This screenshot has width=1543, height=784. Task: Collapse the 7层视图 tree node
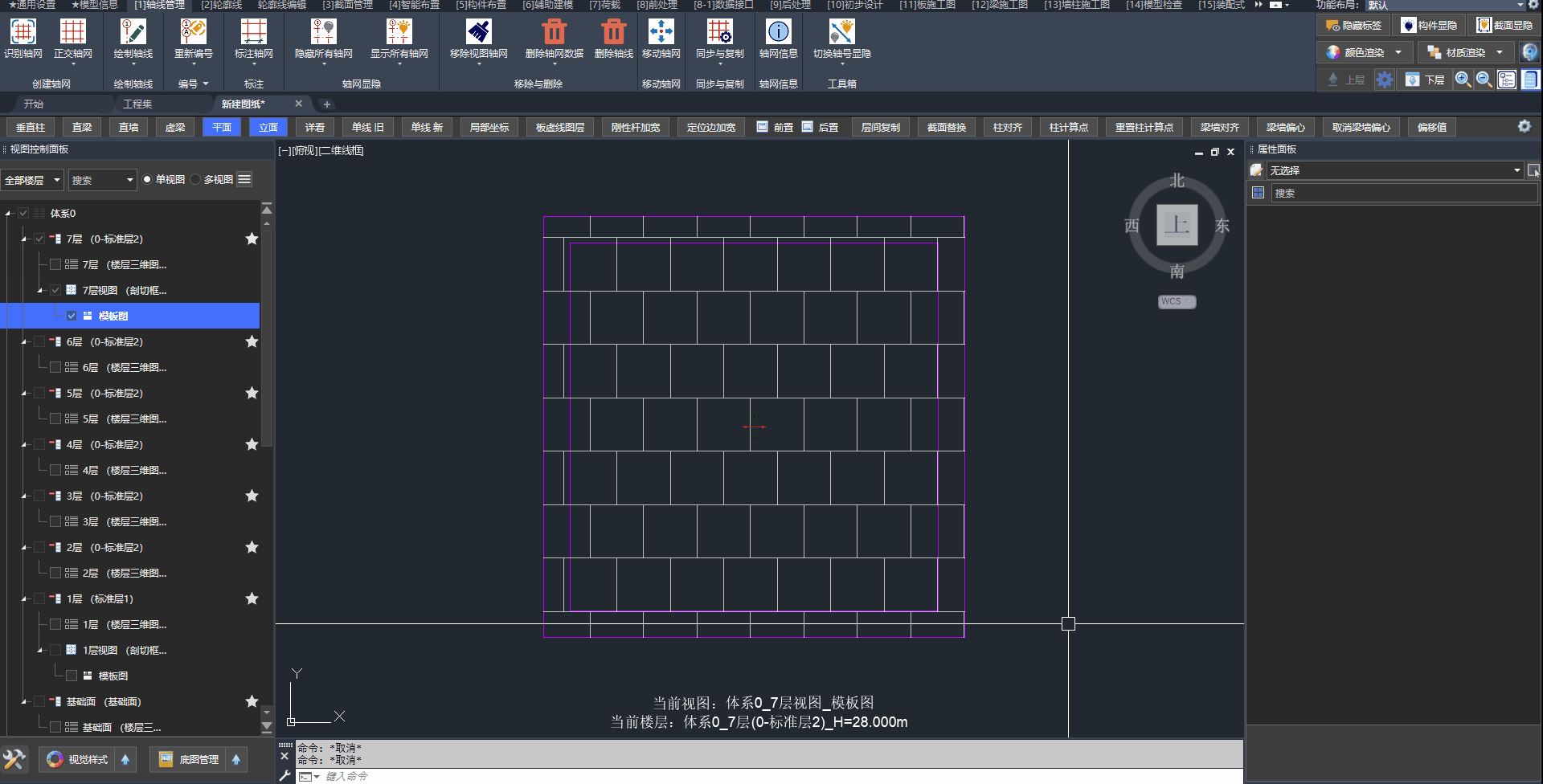click(x=40, y=291)
